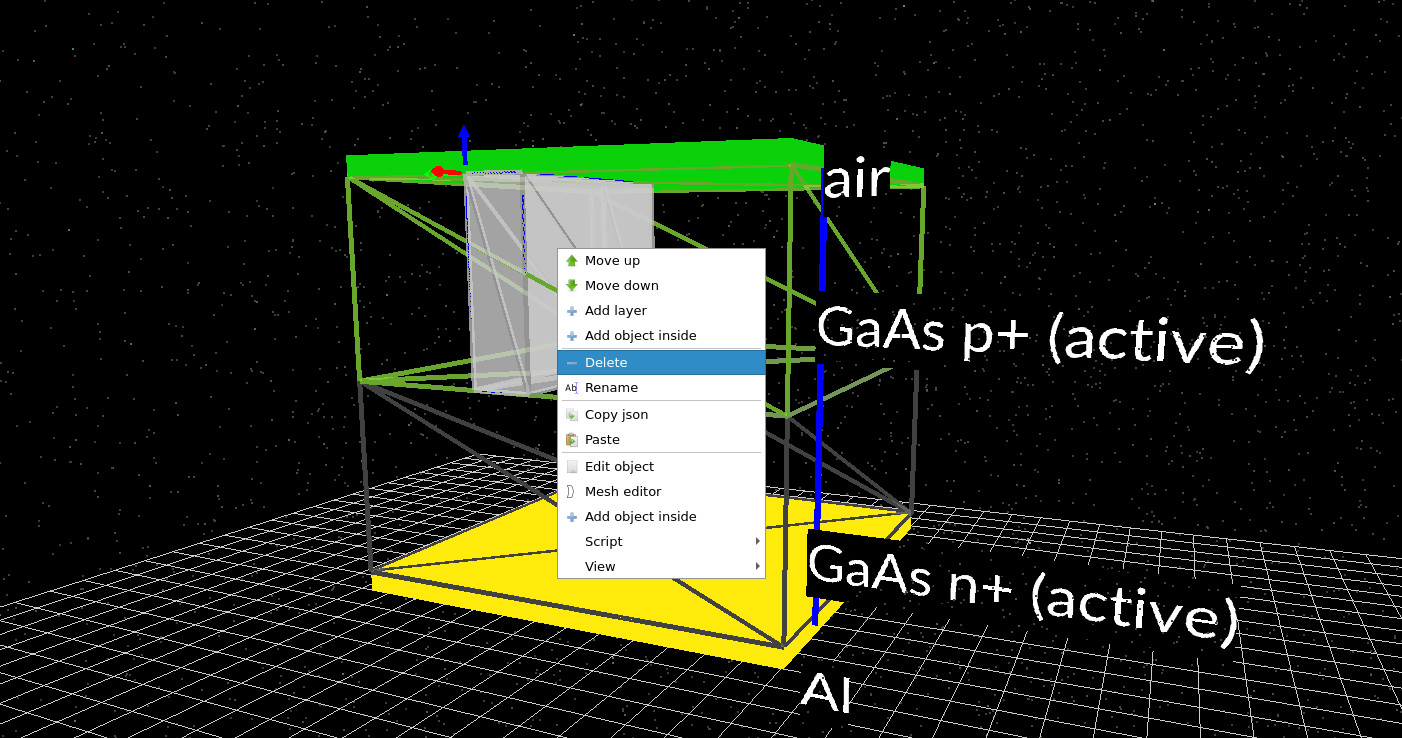
Task: Click the Move down green arrow icon
Action: [x=571, y=285]
